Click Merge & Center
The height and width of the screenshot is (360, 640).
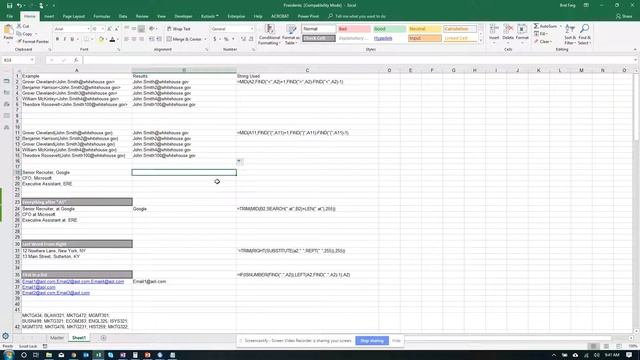tap(184, 39)
